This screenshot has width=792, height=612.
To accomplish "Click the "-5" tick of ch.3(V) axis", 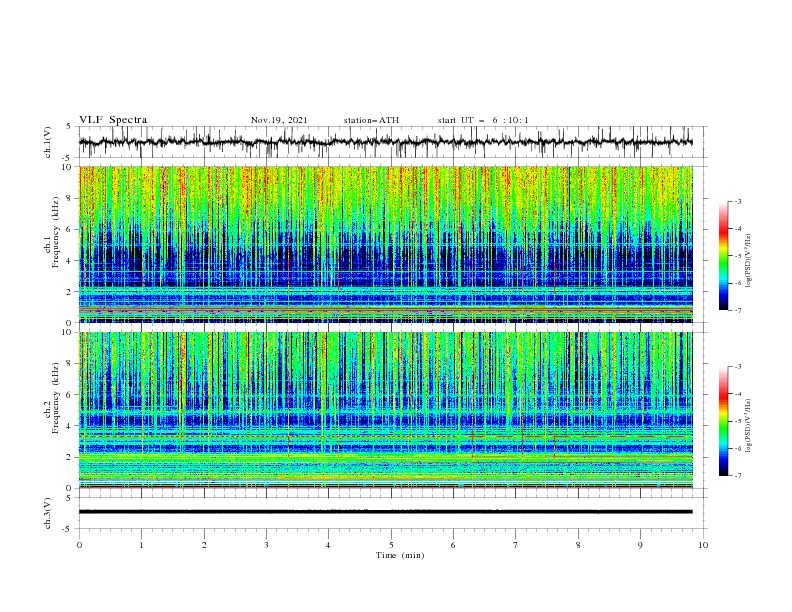I will pos(68,529).
